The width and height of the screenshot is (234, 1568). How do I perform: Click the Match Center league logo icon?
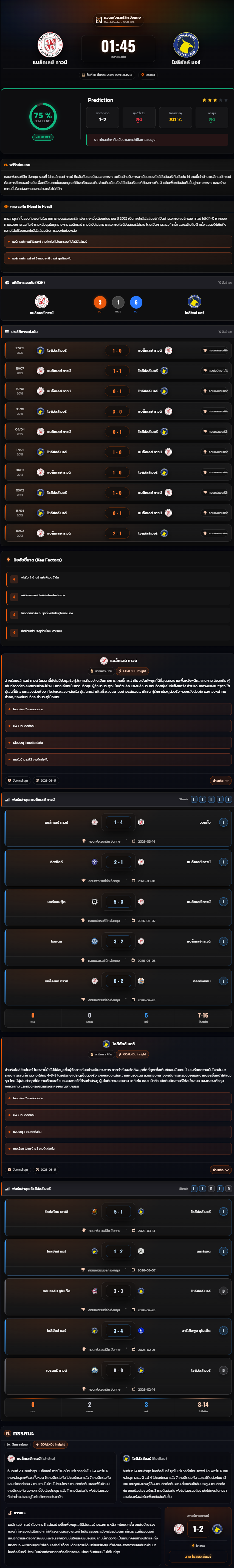tap(98, 20)
